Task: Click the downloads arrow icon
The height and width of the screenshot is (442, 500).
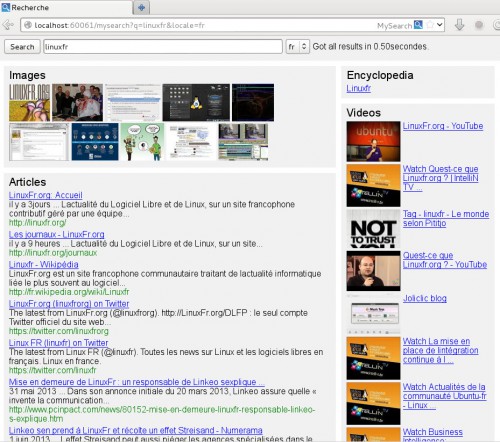Action: pyautogui.click(x=460, y=25)
